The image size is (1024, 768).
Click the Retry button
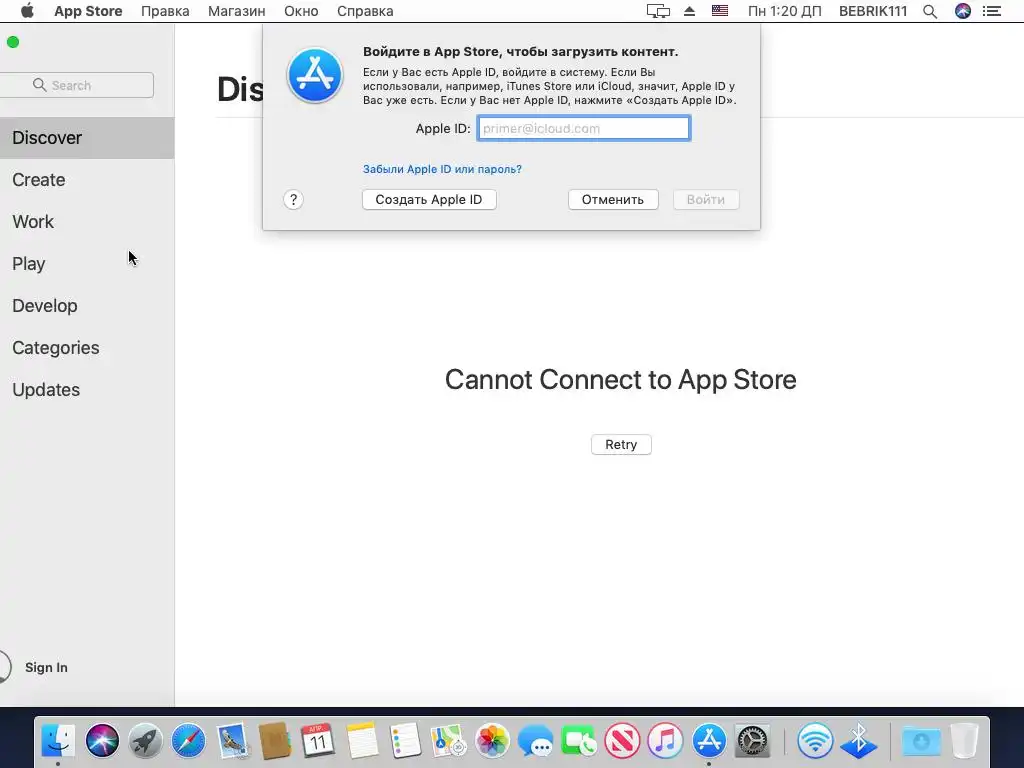(x=621, y=445)
